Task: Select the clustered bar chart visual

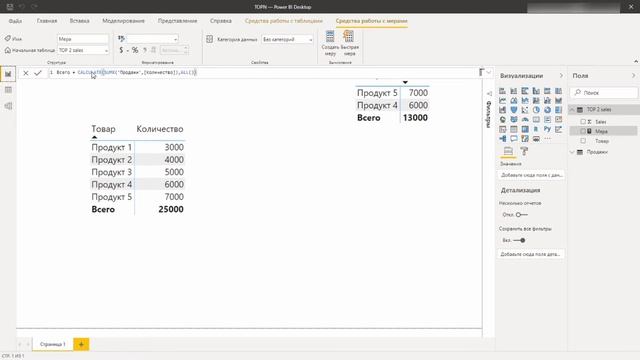Action: 525,91
